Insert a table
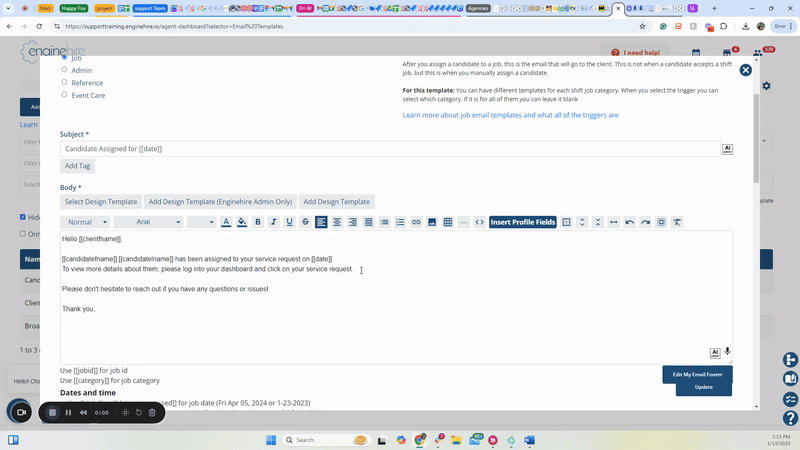This screenshot has width=800, height=450. pyautogui.click(x=447, y=222)
